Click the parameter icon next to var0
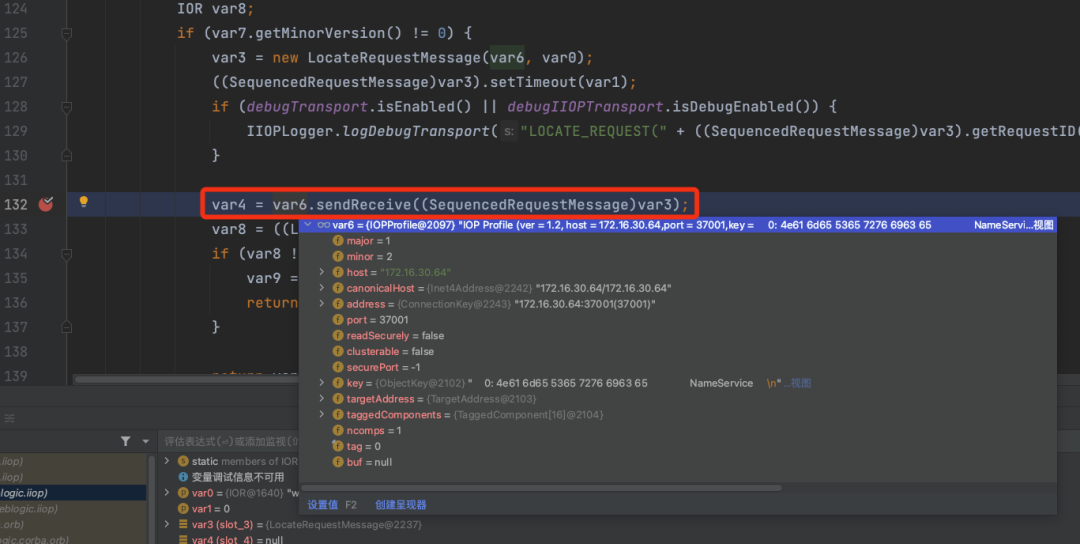The height and width of the screenshot is (544, 1080). pos(183,492)
